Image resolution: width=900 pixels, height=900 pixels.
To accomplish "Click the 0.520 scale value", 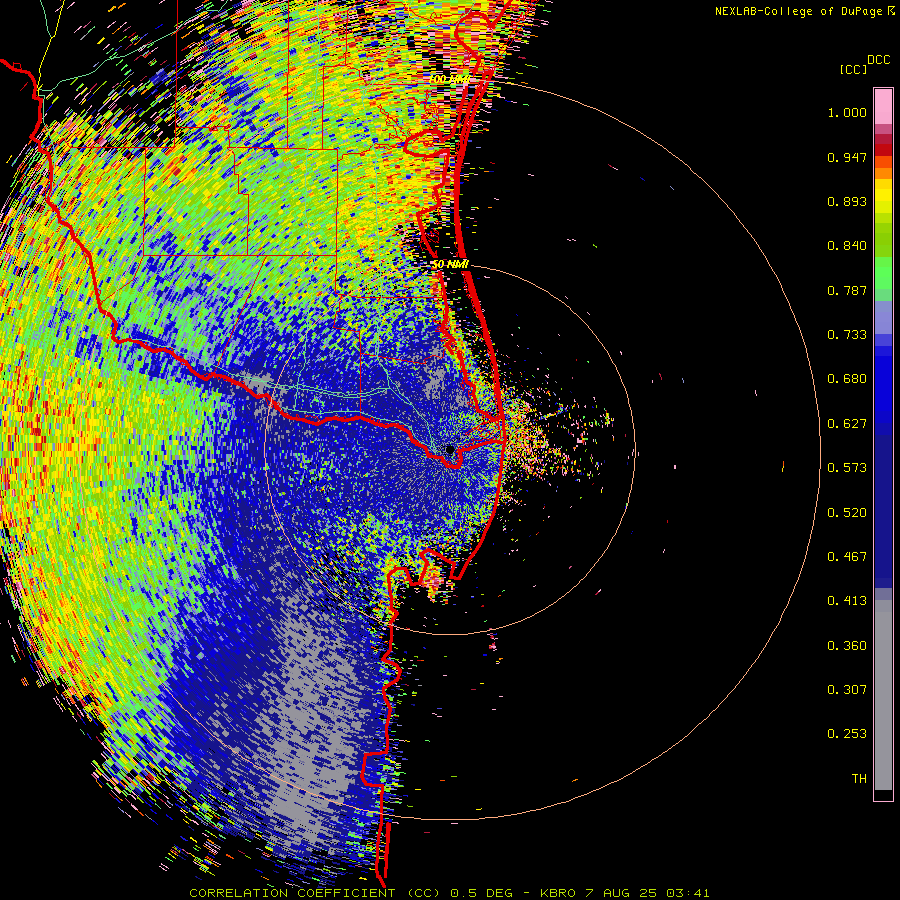I will click(x=847, y=513).
